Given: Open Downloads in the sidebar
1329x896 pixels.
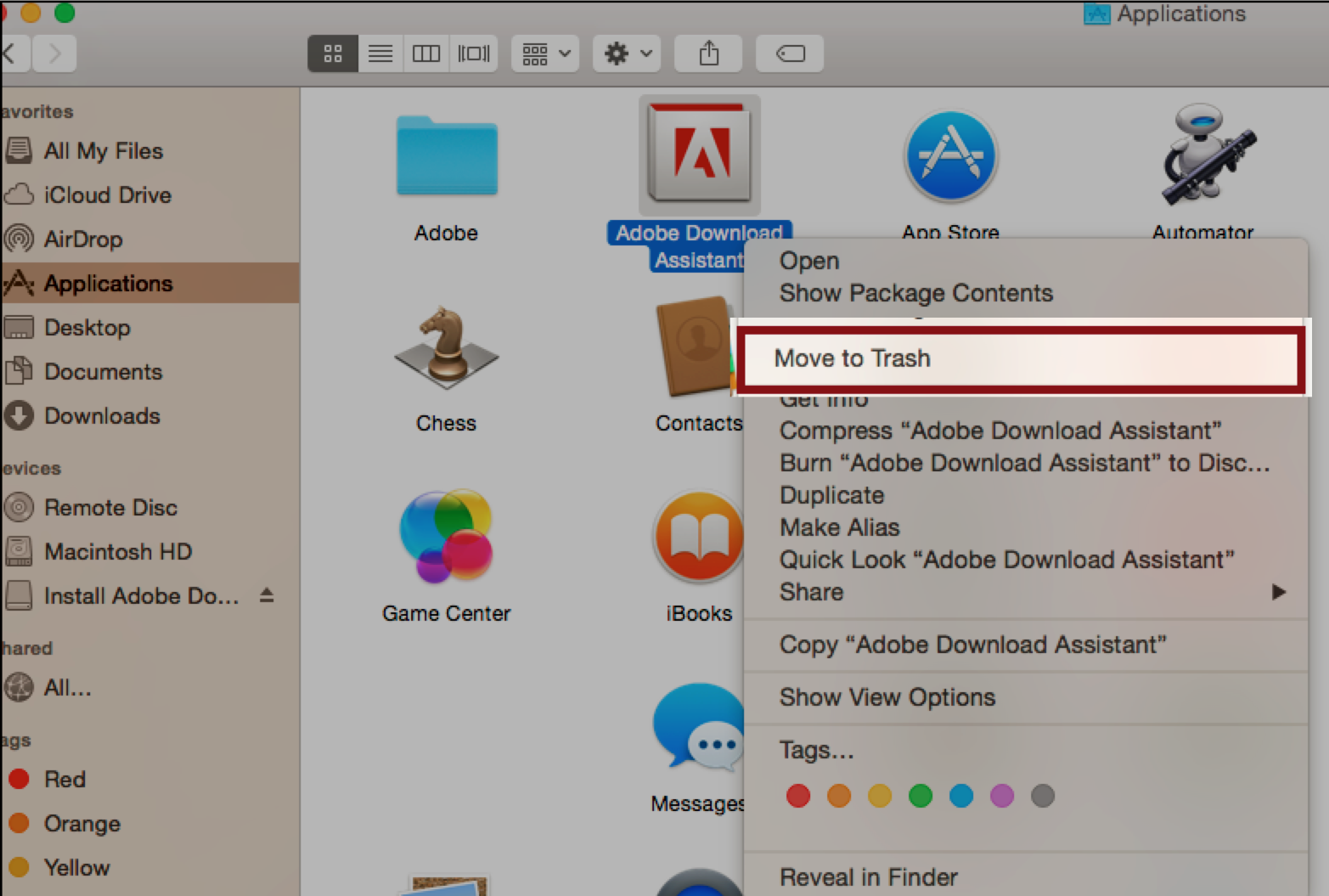Looking at the screenshot, I should [x=102, y=416].
